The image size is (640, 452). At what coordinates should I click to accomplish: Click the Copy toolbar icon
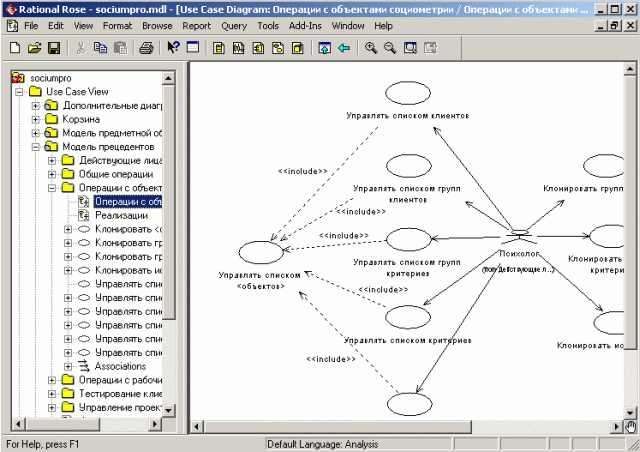pos(100,47)
